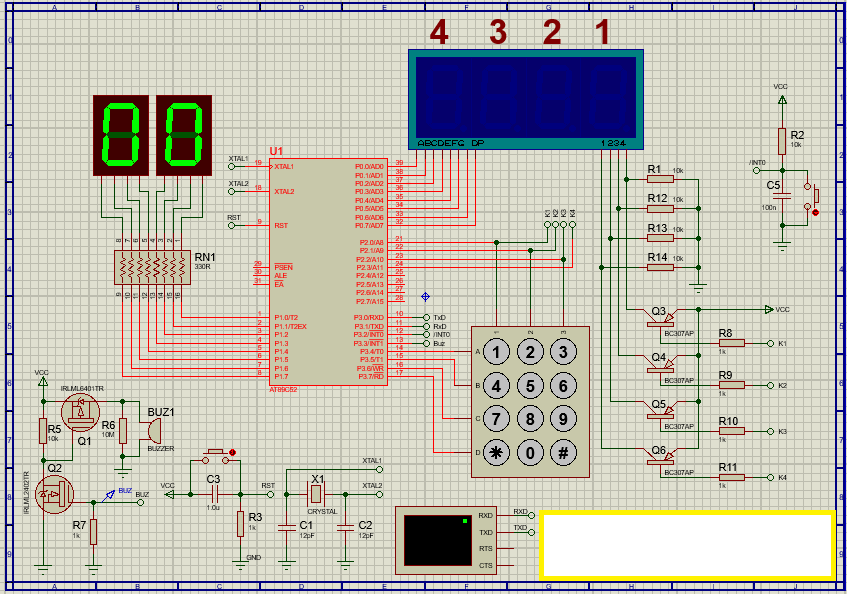The image size is (847, 594).
Task: Select capacitor C3 symbol
Action: tap(214, 494)
